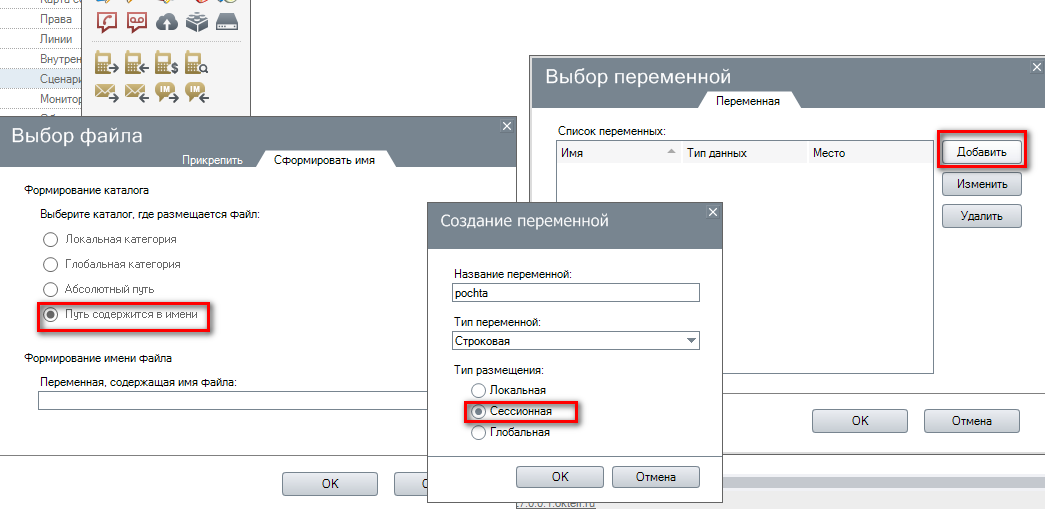Click the 'Название переменной' field with pochta
Image resolution: width=1045 pixels, height=509 pixels.
[575, 293]
